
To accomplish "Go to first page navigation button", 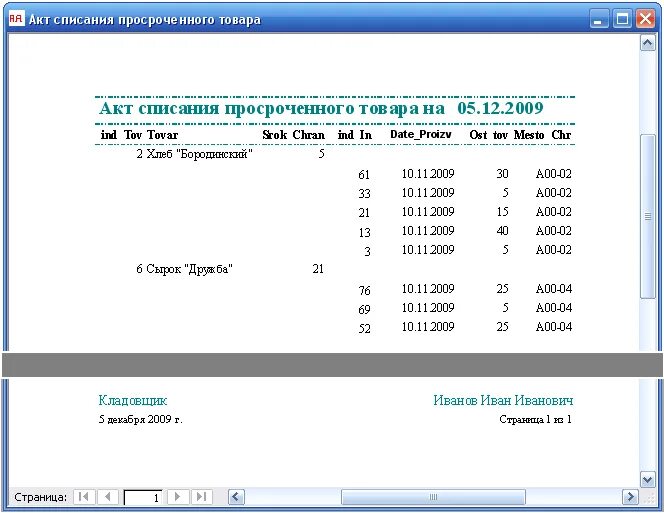I will coord(84,496).
